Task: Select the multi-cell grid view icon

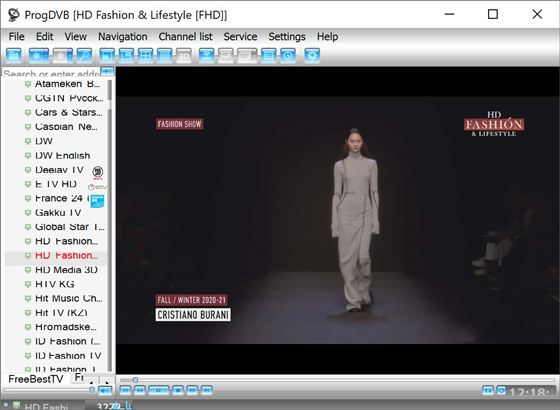Action: coord(164,56)
